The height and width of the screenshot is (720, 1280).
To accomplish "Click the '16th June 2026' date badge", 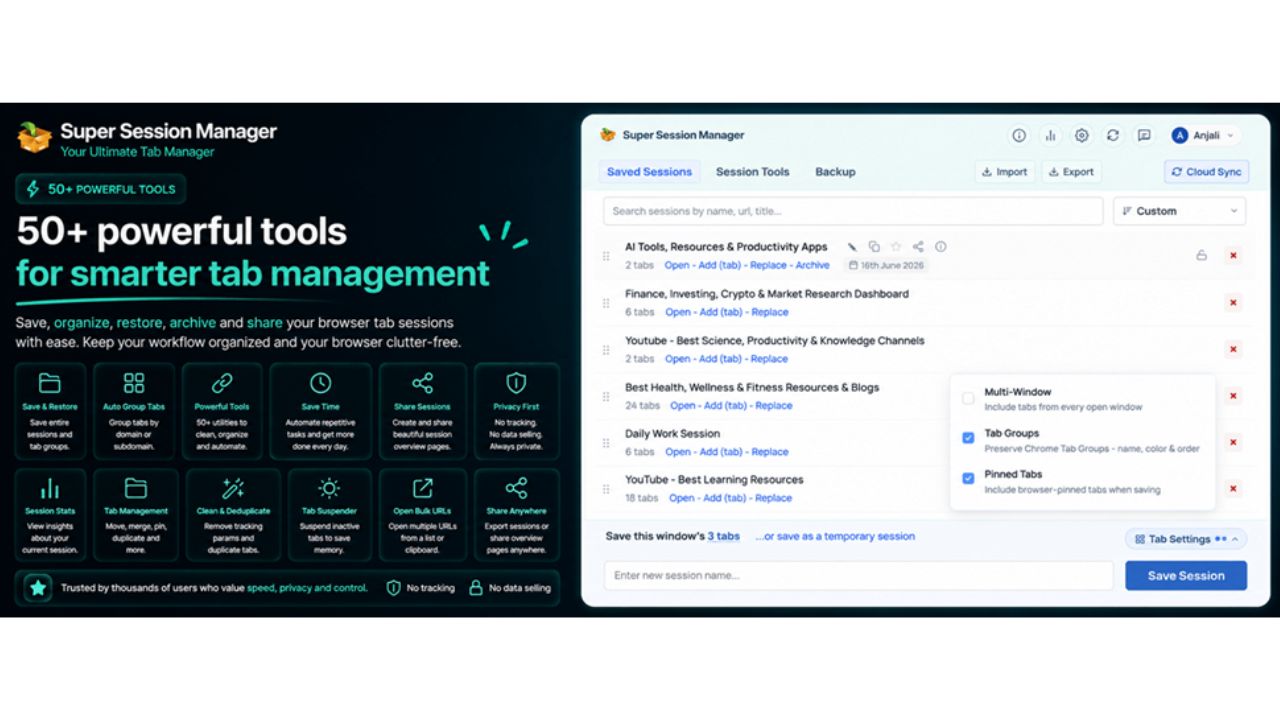I will click(886, 265).
